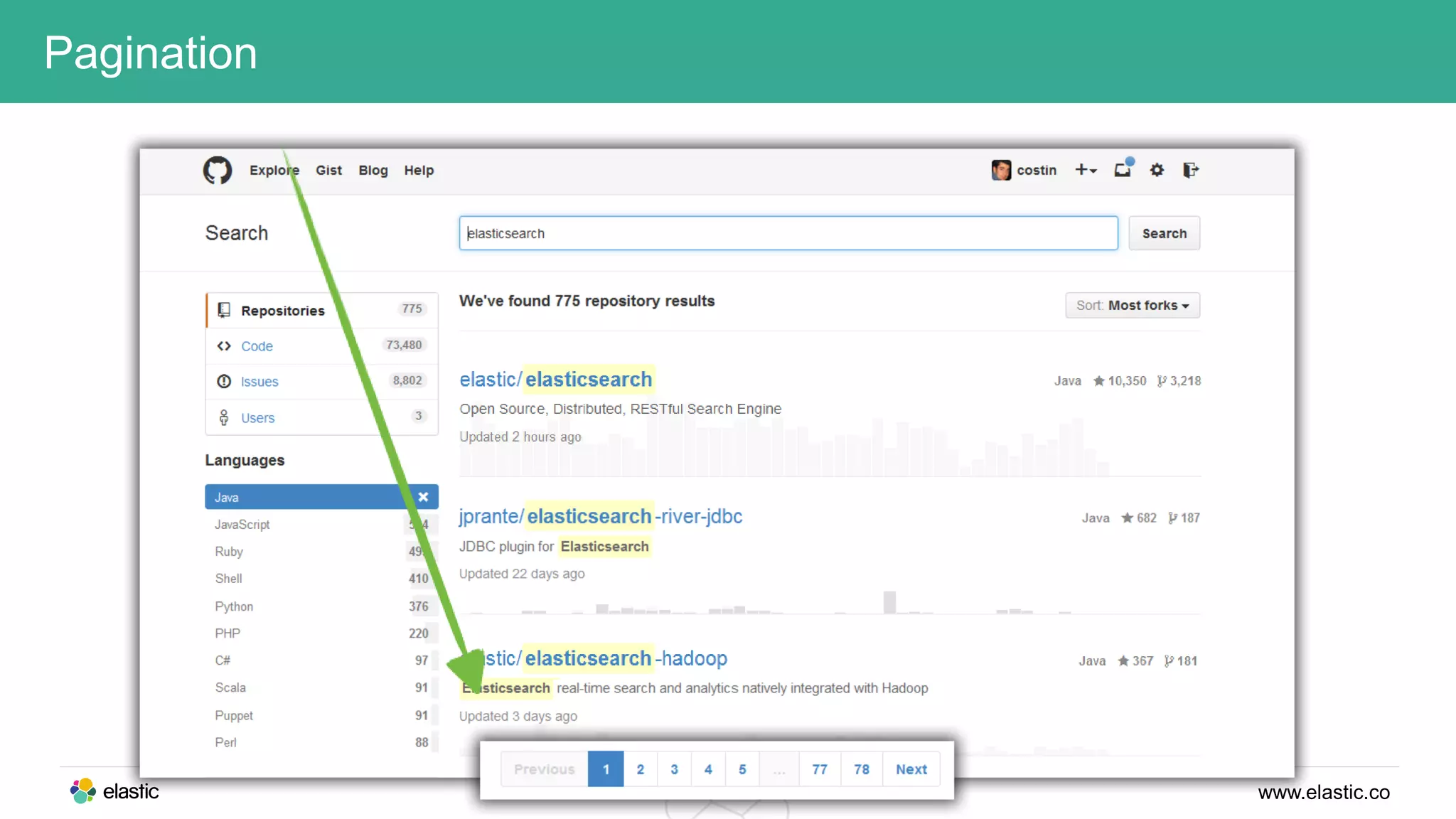Open the Help menu item

pos(419,171)
